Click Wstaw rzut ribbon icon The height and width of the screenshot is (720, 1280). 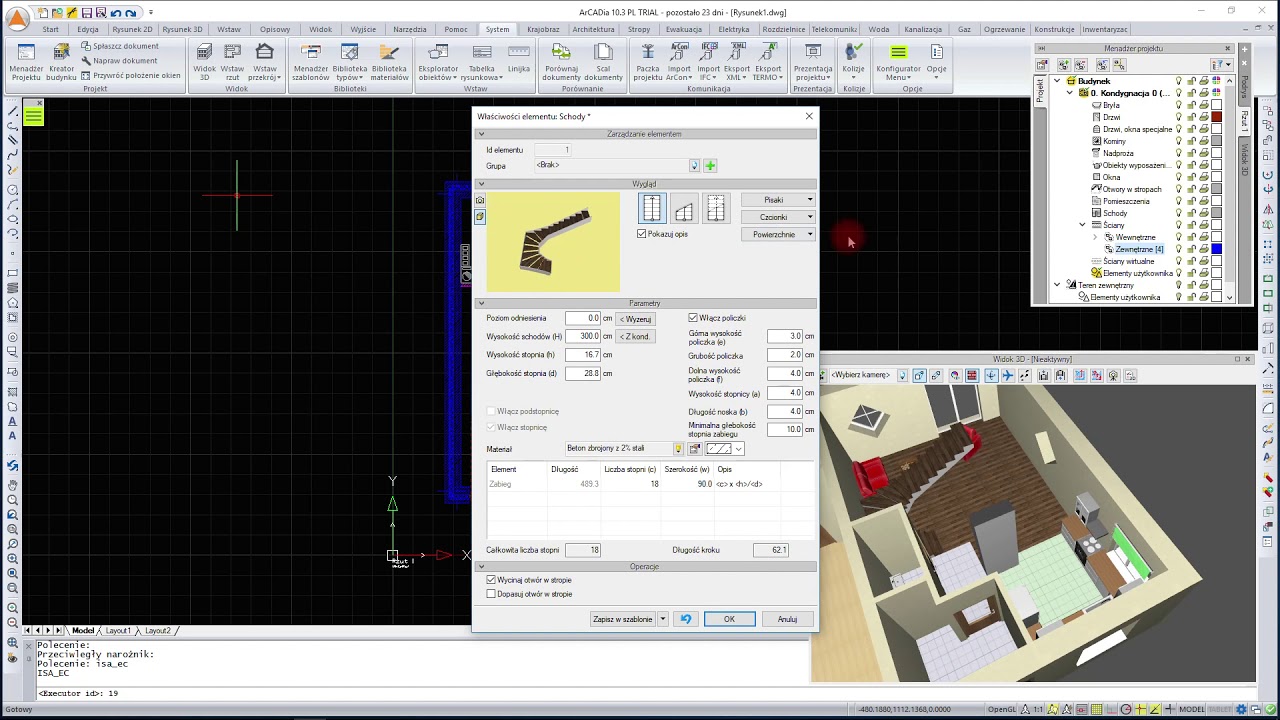232,63
